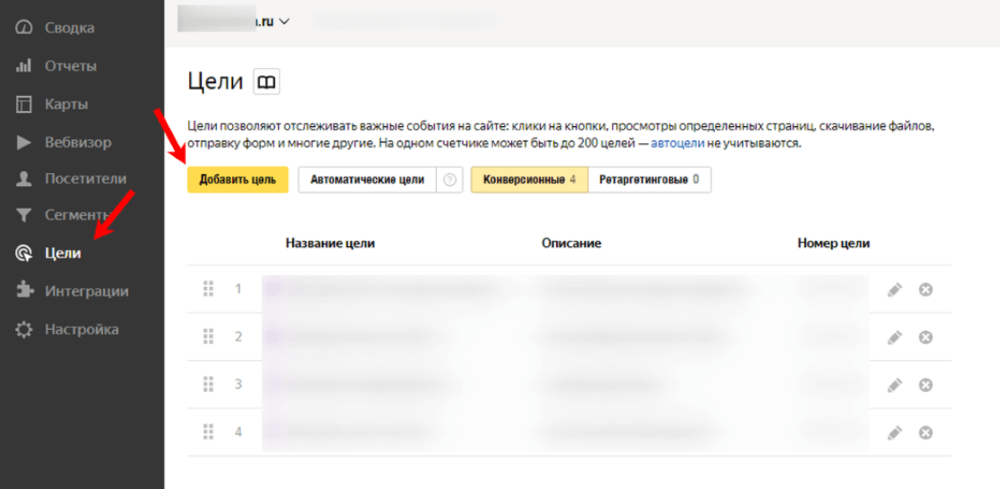Edit goal 1 with the pencil icon
This screenshot has width=1000, height=489.
tap(894, 289)
